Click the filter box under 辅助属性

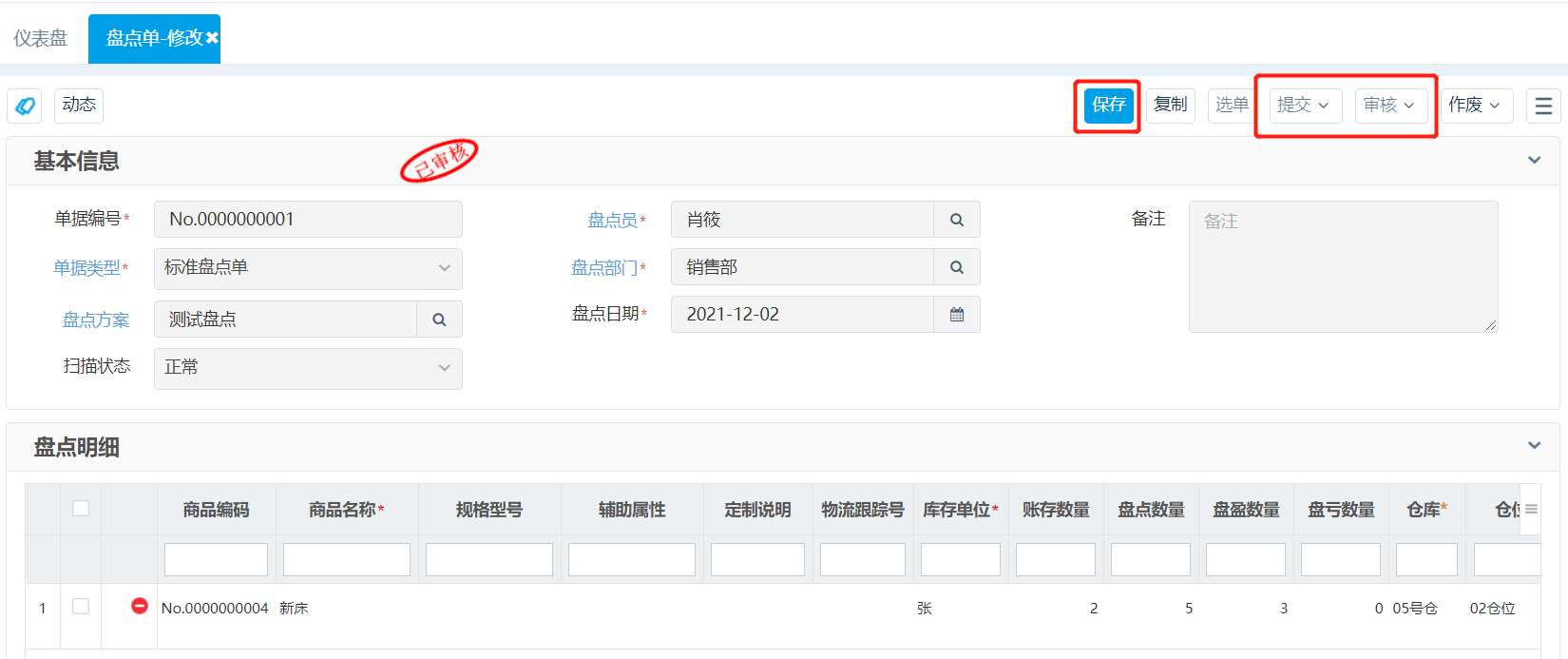click(632, 559)
